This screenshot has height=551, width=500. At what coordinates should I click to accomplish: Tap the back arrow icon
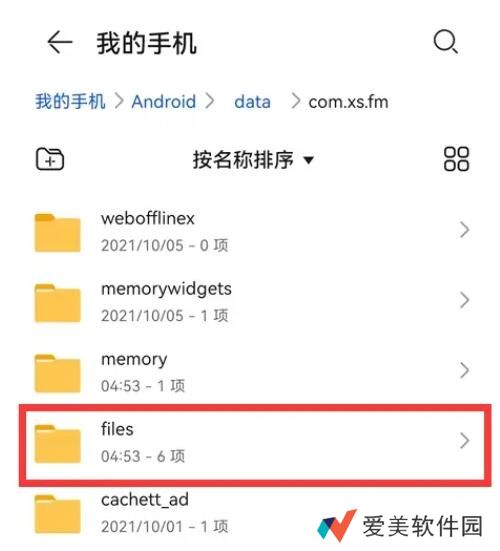60,42
